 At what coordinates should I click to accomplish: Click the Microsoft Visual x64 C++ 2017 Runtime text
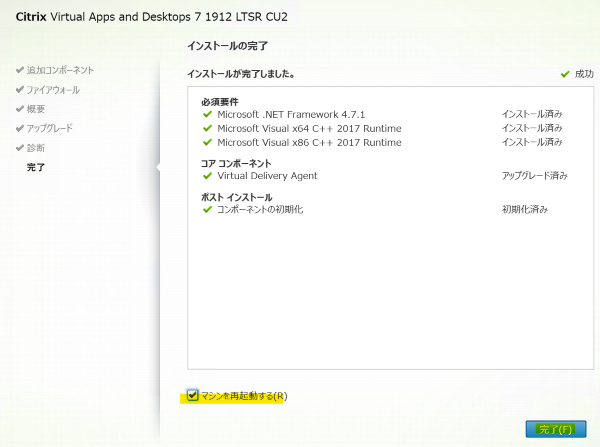click(309, 128)
